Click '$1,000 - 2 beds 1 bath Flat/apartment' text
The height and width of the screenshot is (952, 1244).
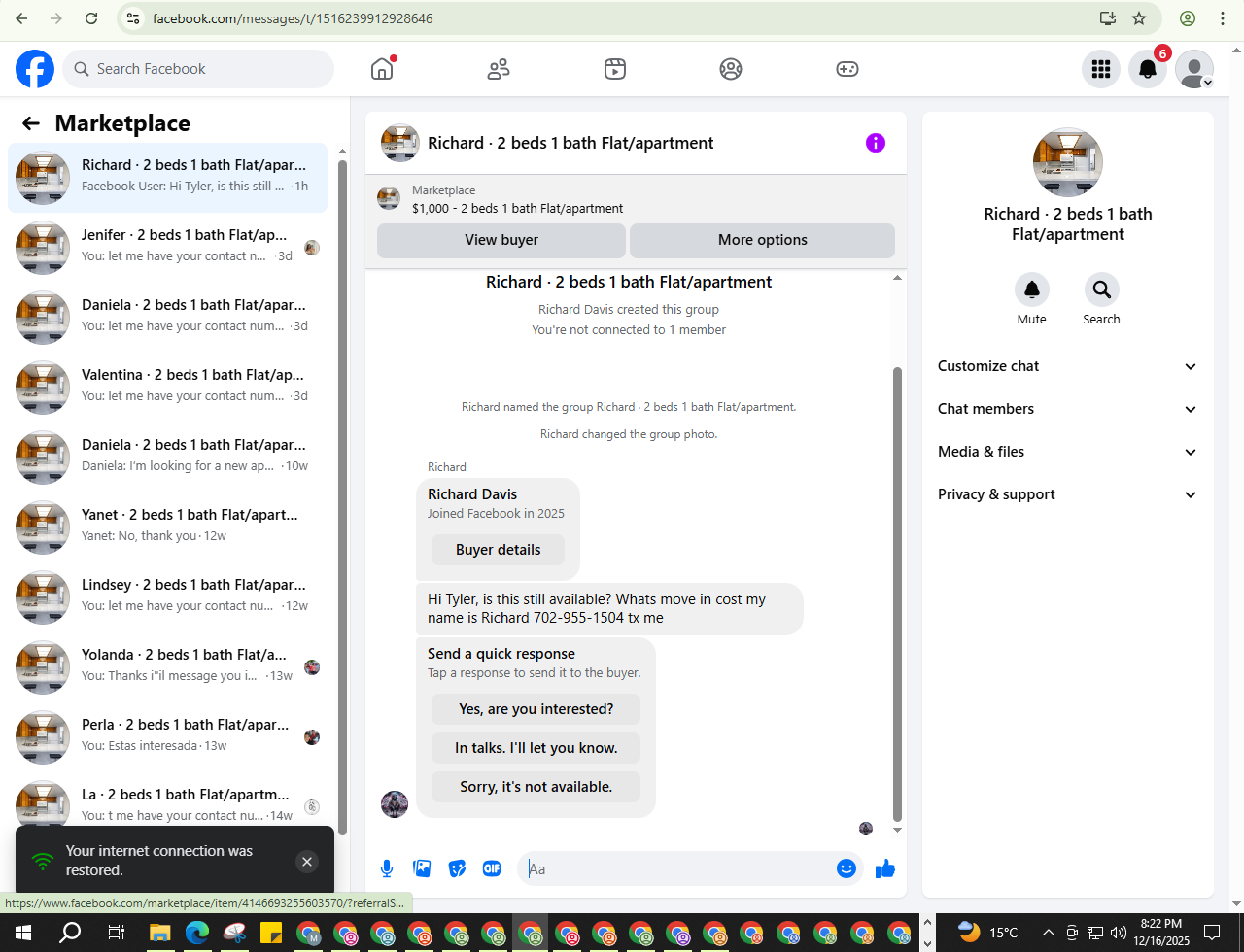click(x=518, y=208)
